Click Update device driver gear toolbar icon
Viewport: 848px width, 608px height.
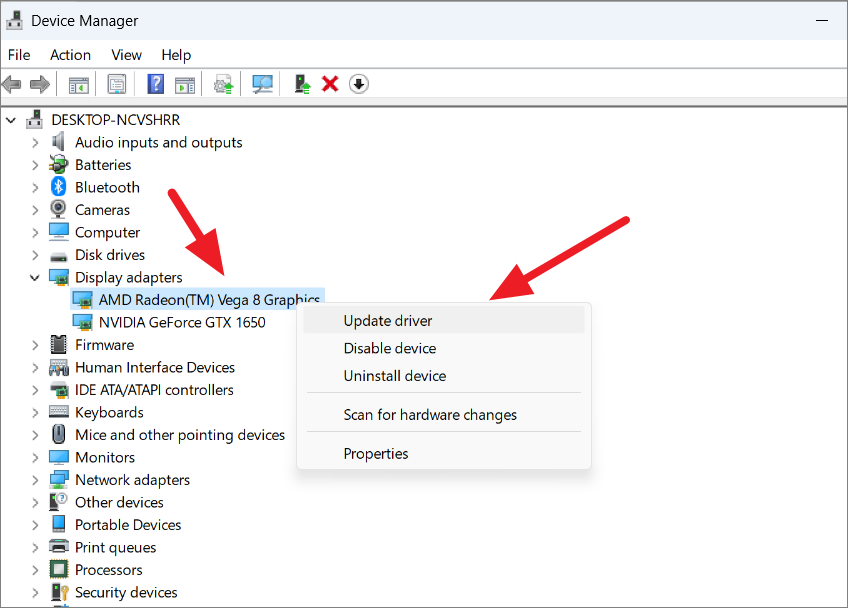(223, 84)
